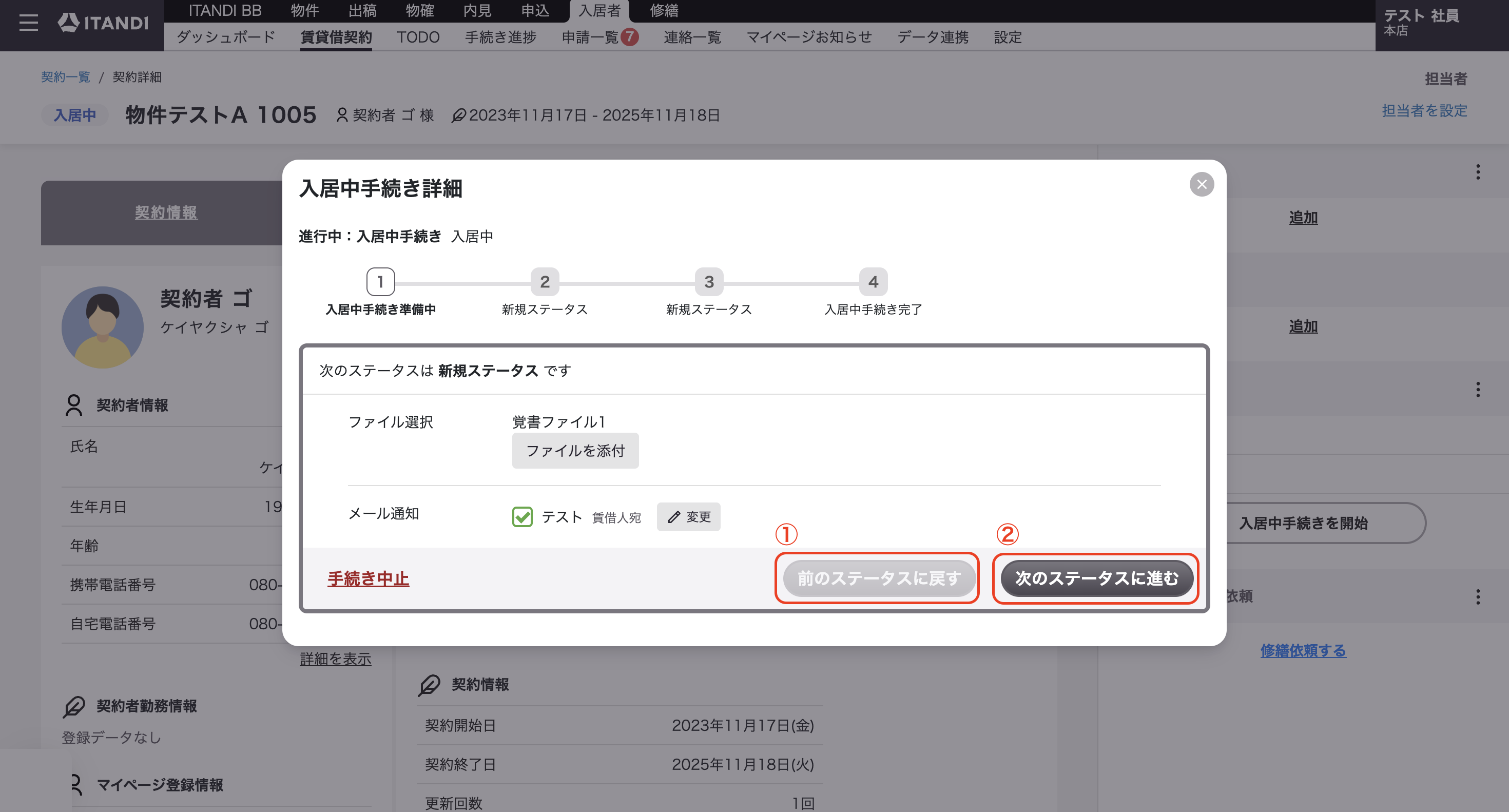Open マイページお知らせ menu item
This screenshot has height=812, width=1509.
tap(809, 37)
